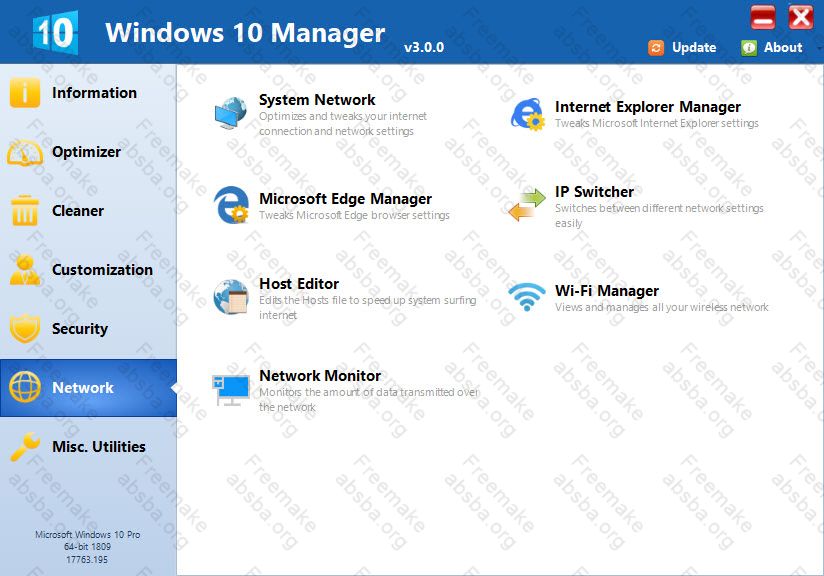Click the v3.0.0 version label
Viewport: 824px width, 576px height.
pyautogui.click(x=424, y=48)
